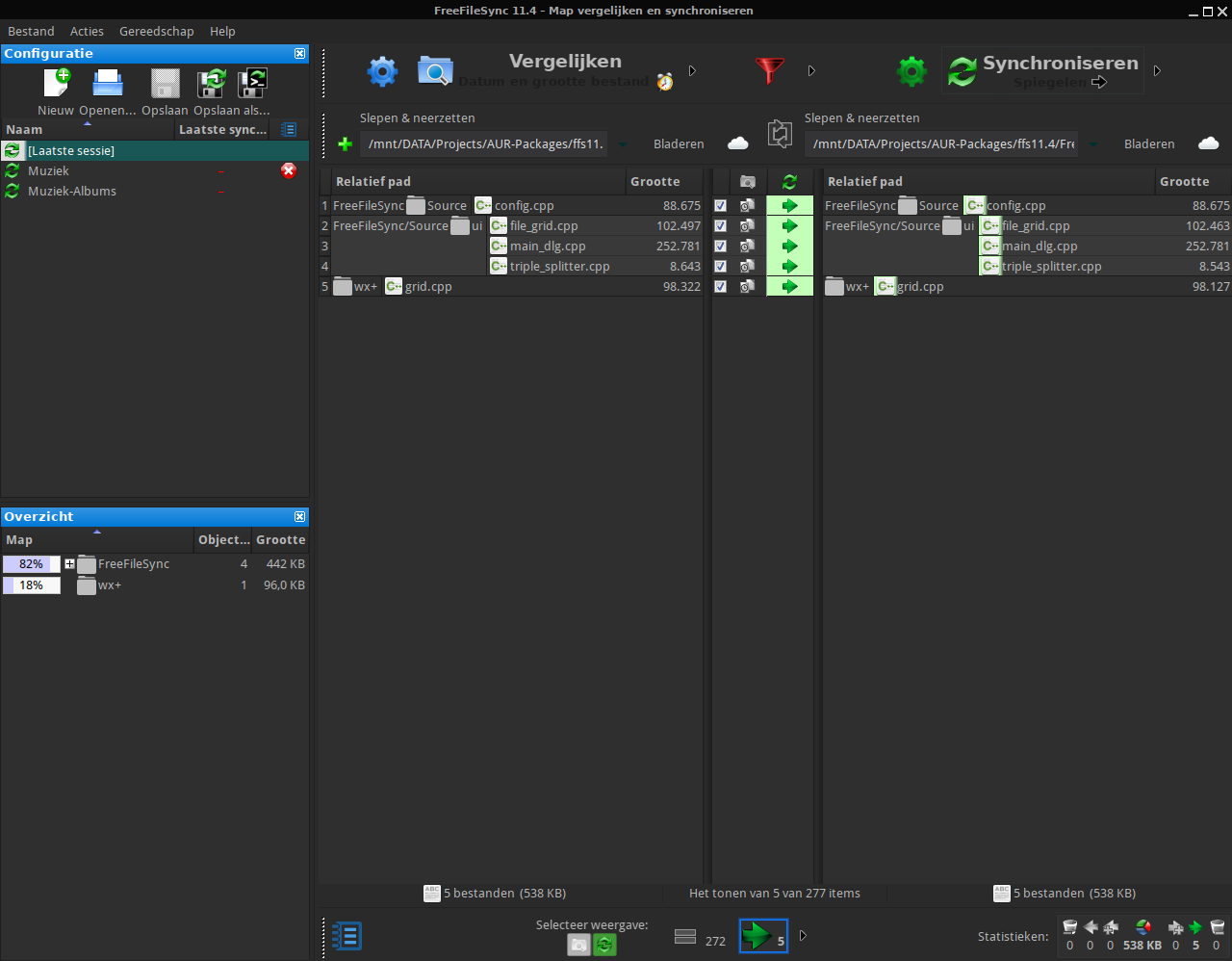1232x961 pixels.
Task: Open the arrow menu beside the filter funnel
Action: 811,71
